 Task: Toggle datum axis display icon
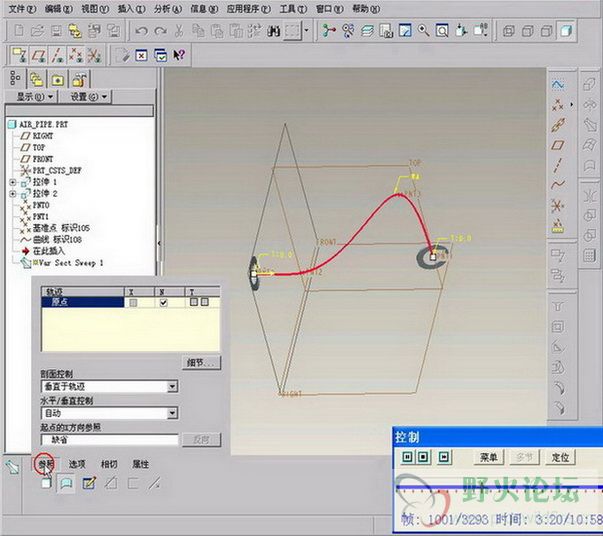[57, 56]
